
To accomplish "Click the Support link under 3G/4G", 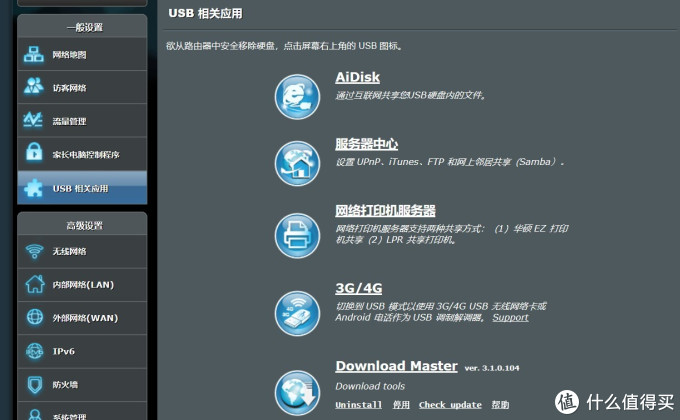I will tap(510, 317).
